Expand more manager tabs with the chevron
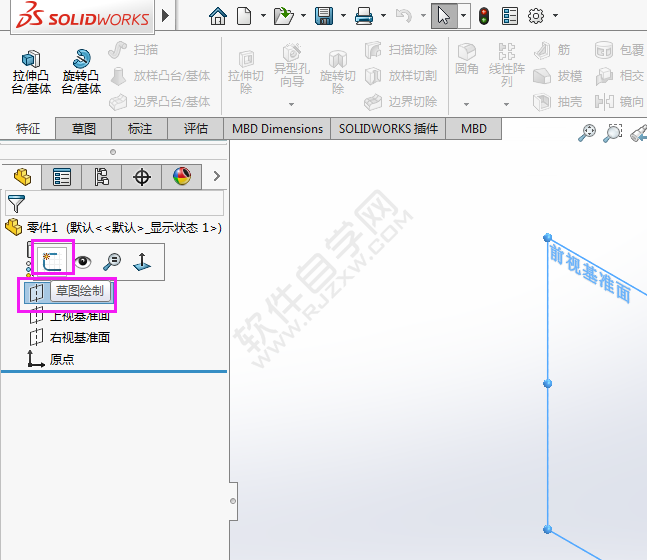Image resolution: width=647 pixels, height=560 pixels. click(x=217, y=176)
